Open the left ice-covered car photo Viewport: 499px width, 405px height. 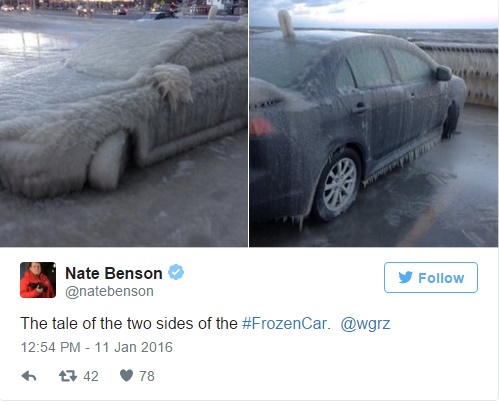(124, 123)
